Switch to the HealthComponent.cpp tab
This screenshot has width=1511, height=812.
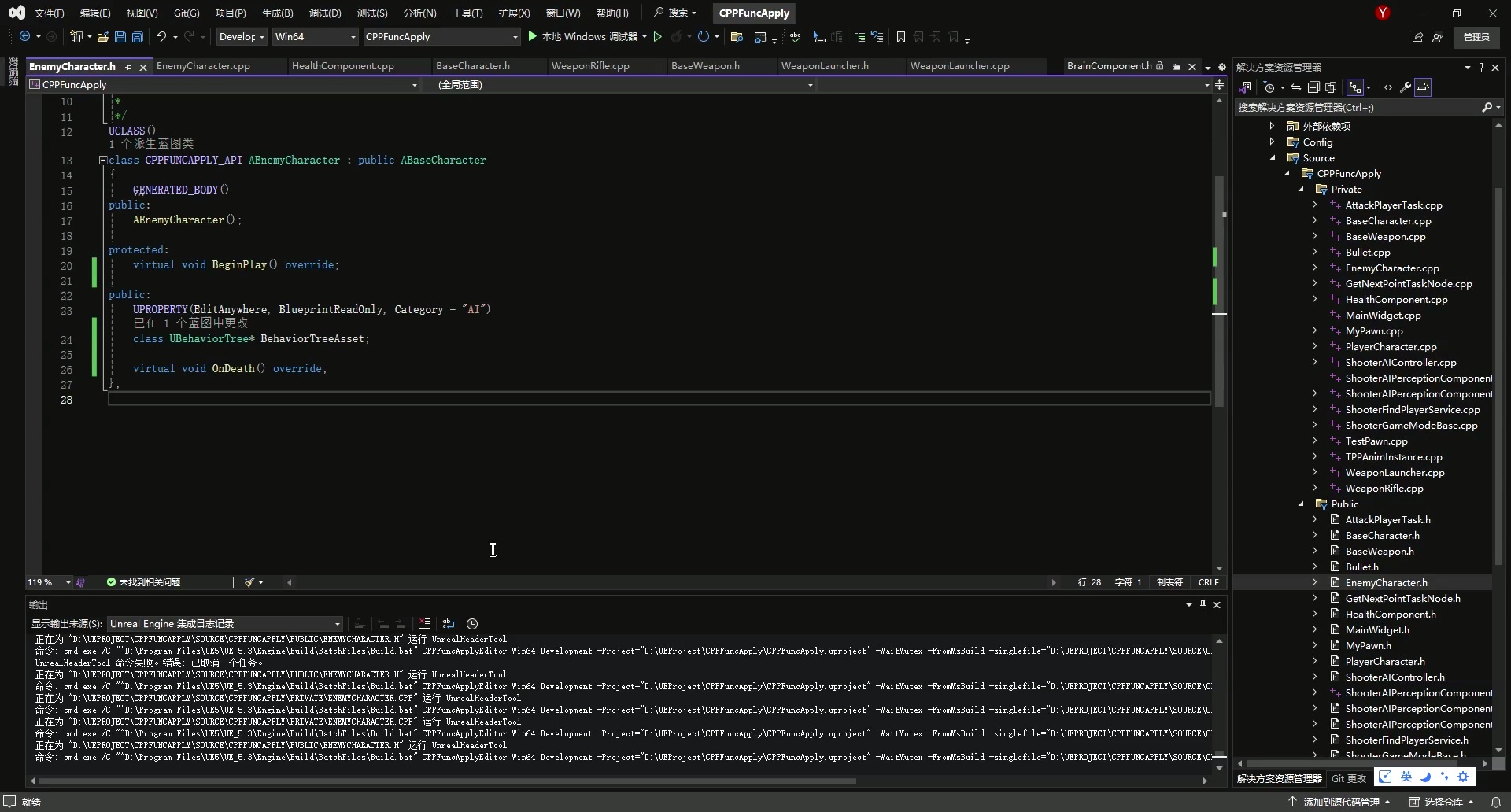(x=342, y=66)
